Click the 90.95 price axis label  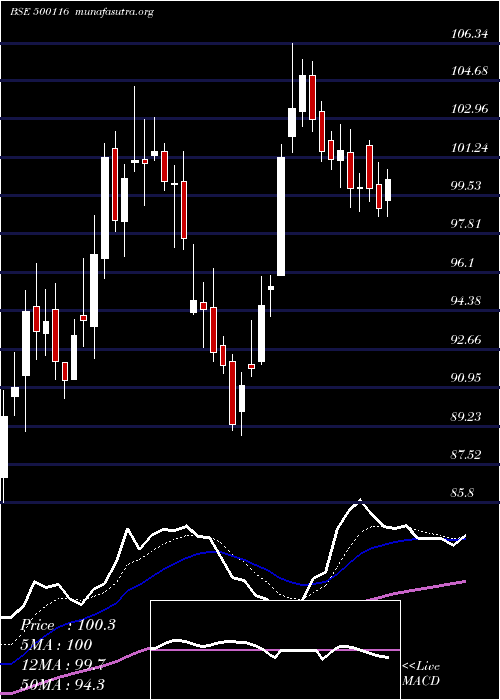(466, 378)
